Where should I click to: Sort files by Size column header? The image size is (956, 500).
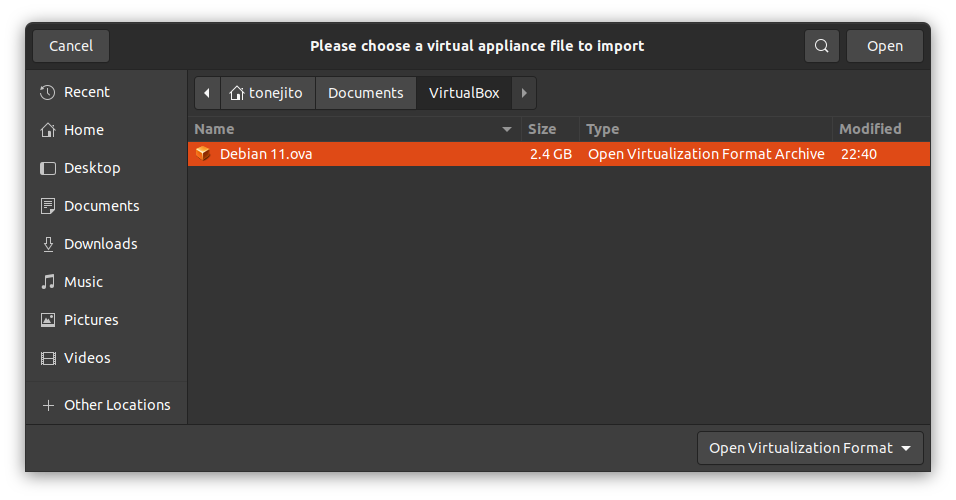pyautogui.click(x=542, y=129)
